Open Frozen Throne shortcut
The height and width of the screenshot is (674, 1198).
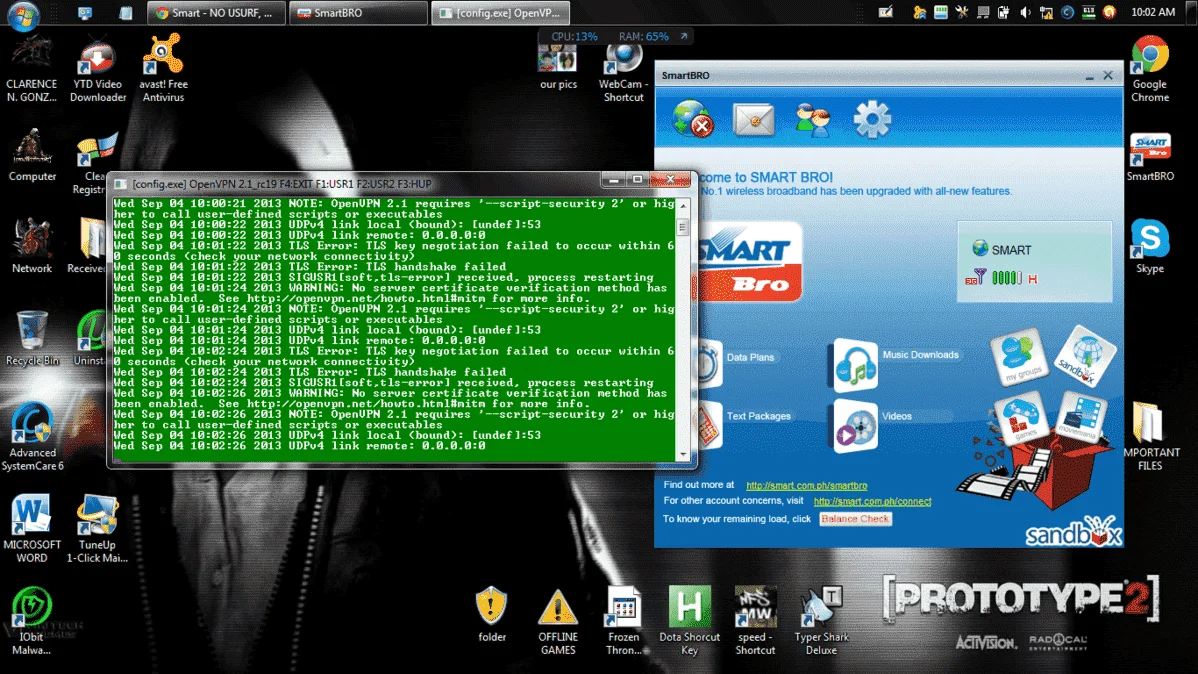623,621
